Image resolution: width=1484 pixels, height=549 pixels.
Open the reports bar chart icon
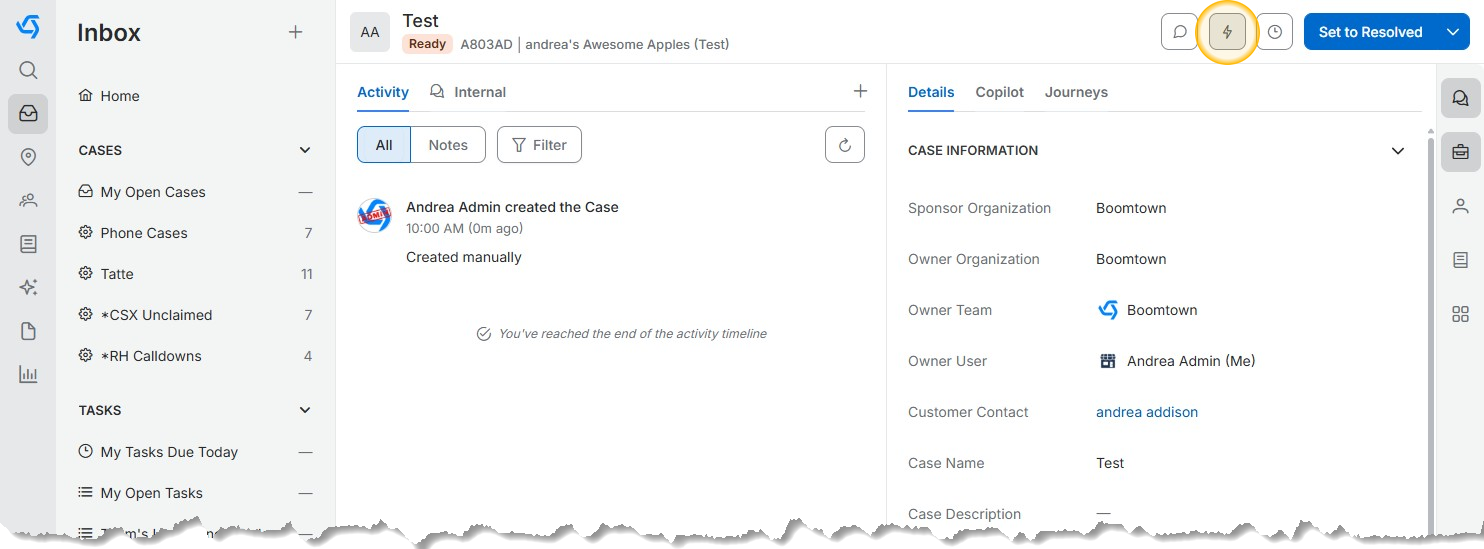[28, 375]
